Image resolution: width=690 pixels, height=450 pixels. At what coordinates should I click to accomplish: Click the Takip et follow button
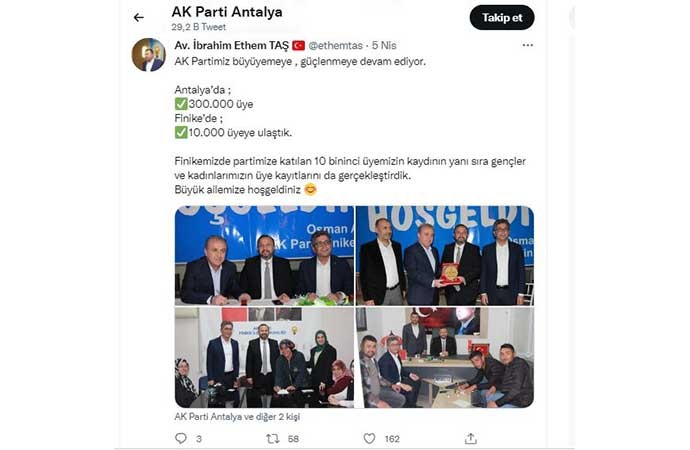pyautogui.click(x=502, y=18)
